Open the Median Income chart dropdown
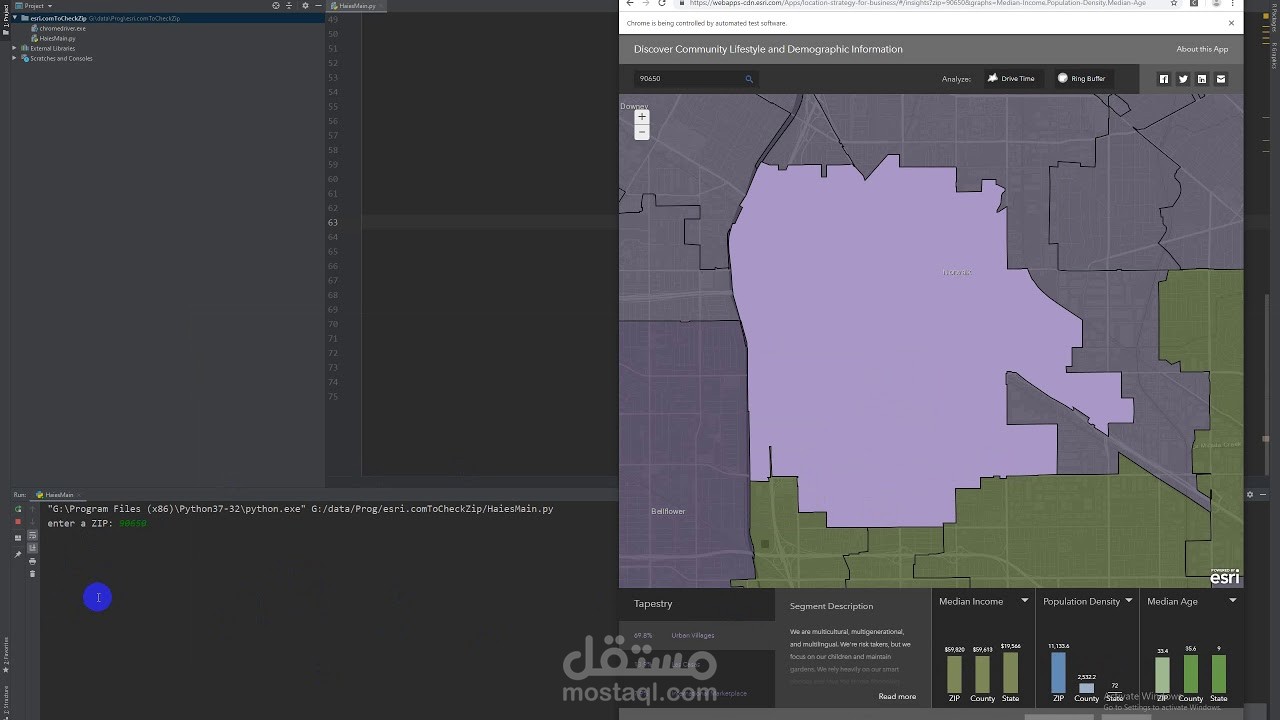The image size is (1280, 720). [1024, 601]
